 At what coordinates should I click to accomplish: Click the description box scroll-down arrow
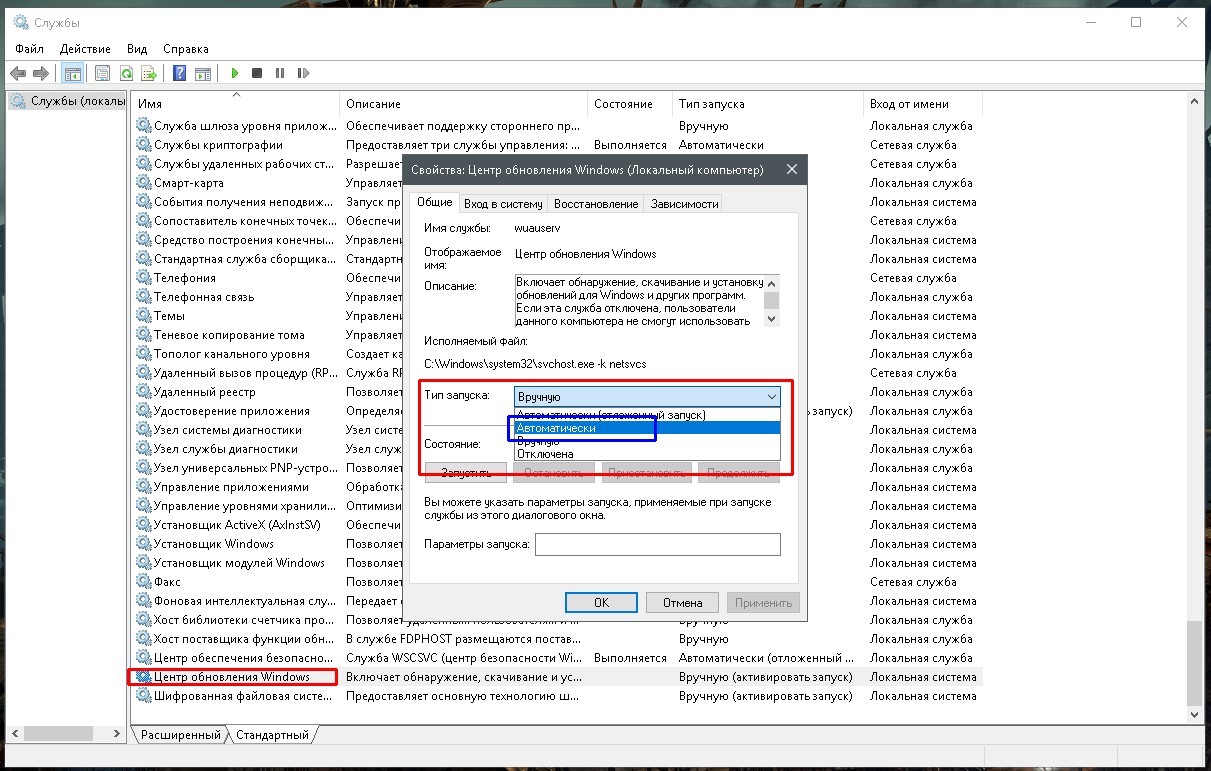[770, 319]
